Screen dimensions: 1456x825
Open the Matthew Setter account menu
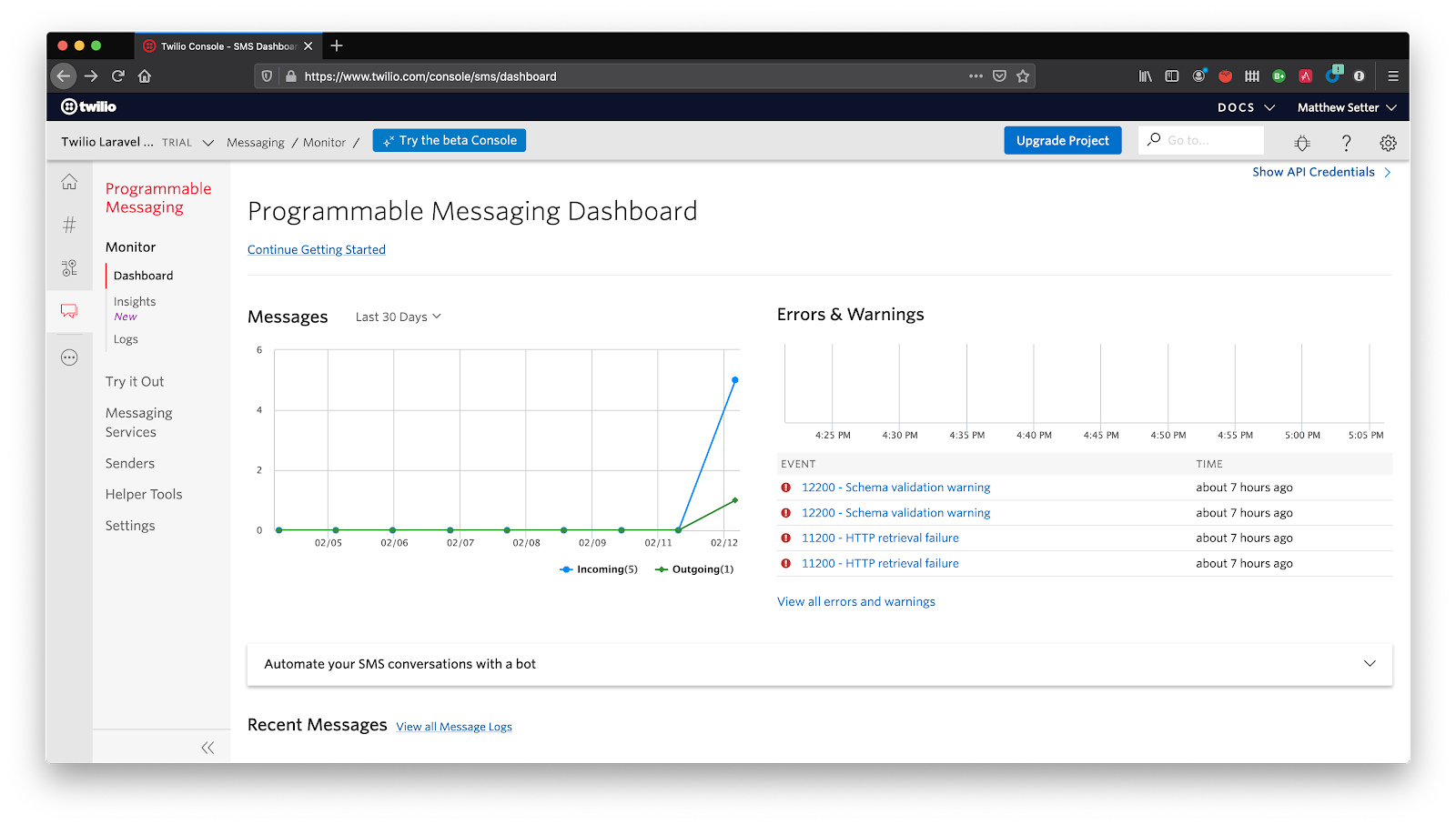coord(1347,107)
